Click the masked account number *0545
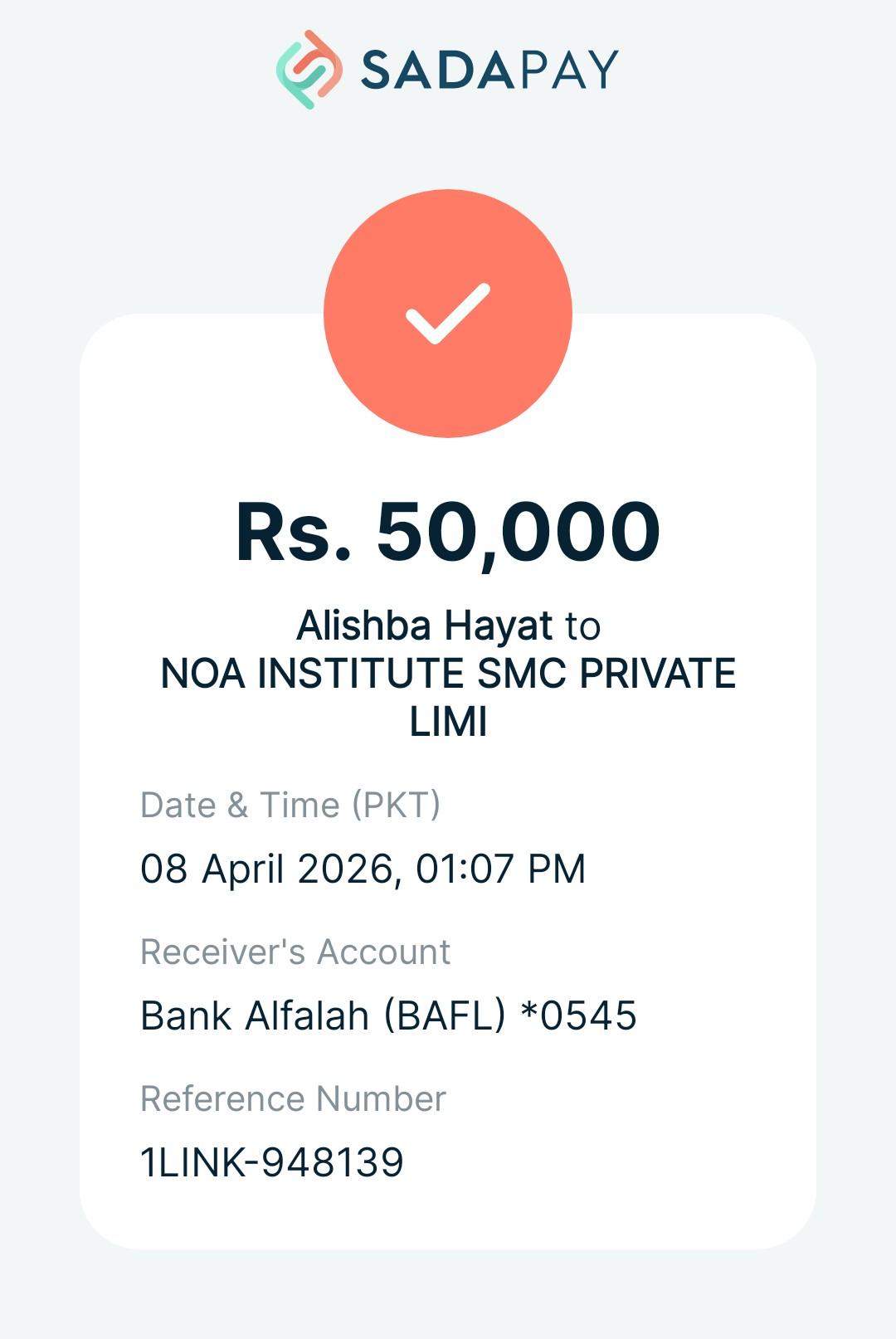 pos(578,1015)
